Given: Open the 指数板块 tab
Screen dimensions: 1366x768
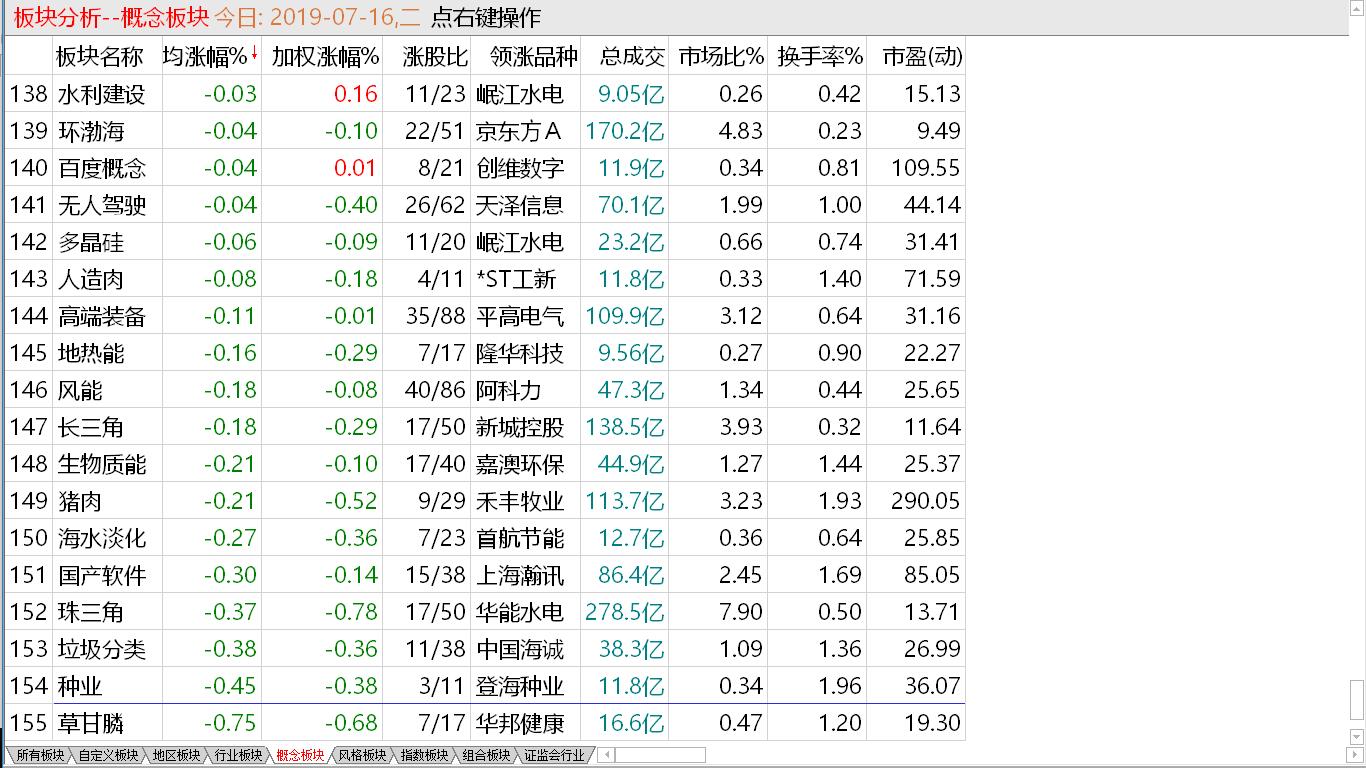Looking at the screenshot, I should click(424, 756).
